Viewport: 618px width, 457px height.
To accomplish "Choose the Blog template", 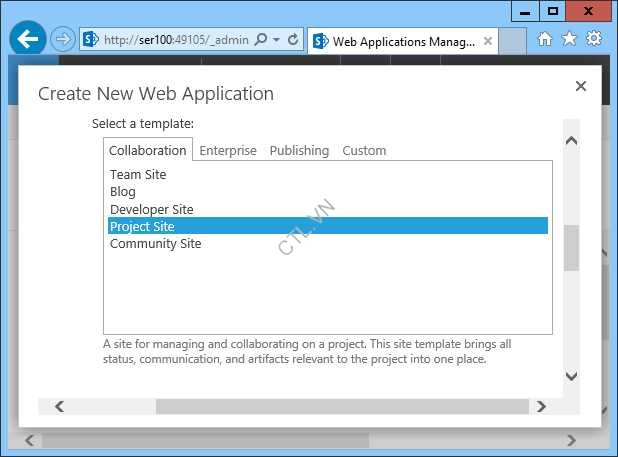I will tap(123, 191).
